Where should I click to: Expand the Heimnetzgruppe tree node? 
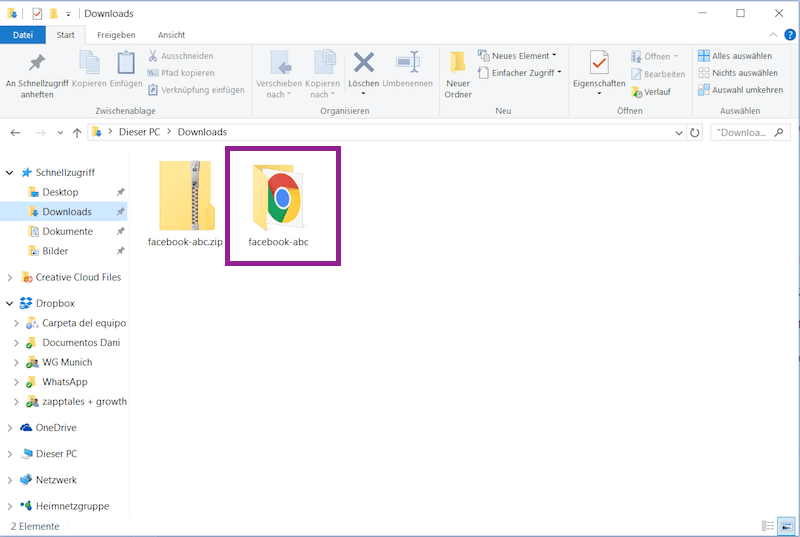click(9, 506)
